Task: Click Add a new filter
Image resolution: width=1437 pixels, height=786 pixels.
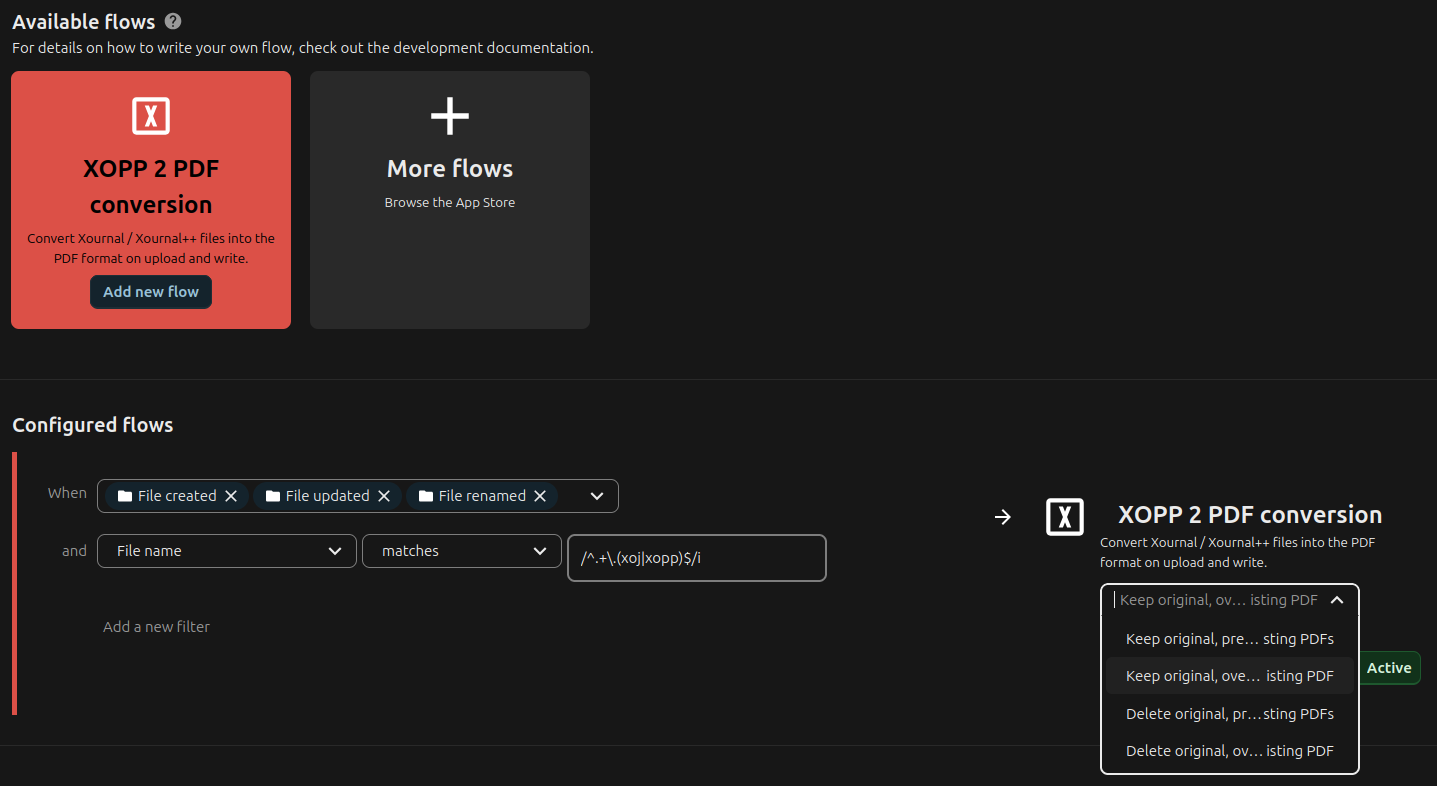Action: pyautogui.click(x=156, y=627)
